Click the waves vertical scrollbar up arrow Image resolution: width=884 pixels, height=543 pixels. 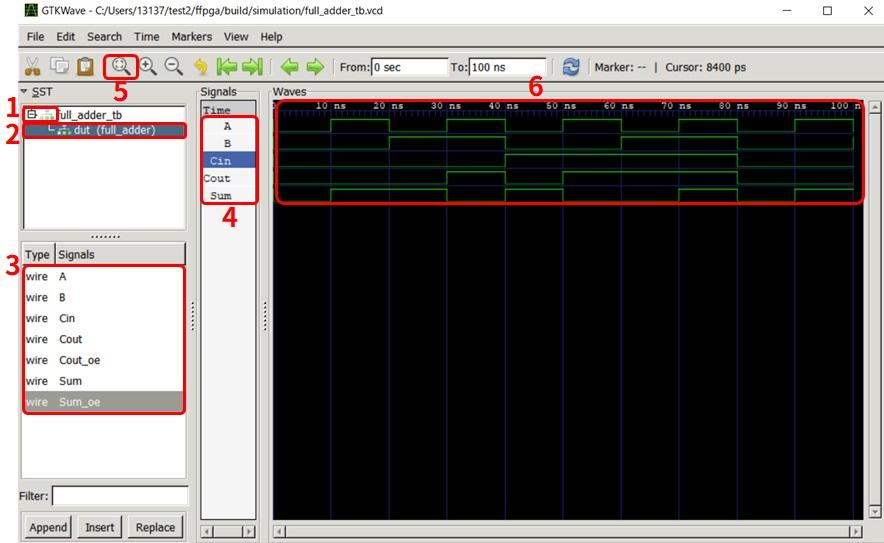[x=874, y=107]
